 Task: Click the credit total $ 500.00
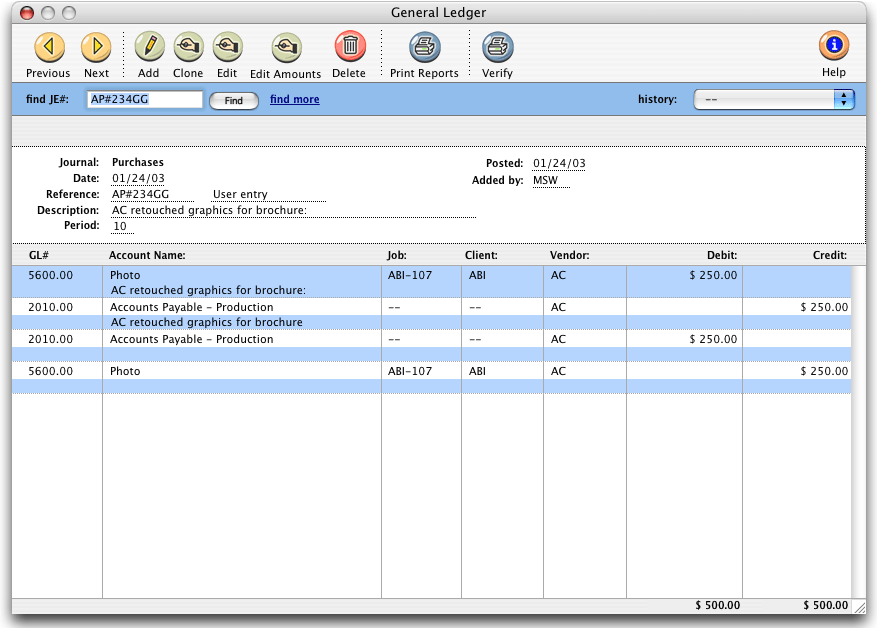[826, 605]
